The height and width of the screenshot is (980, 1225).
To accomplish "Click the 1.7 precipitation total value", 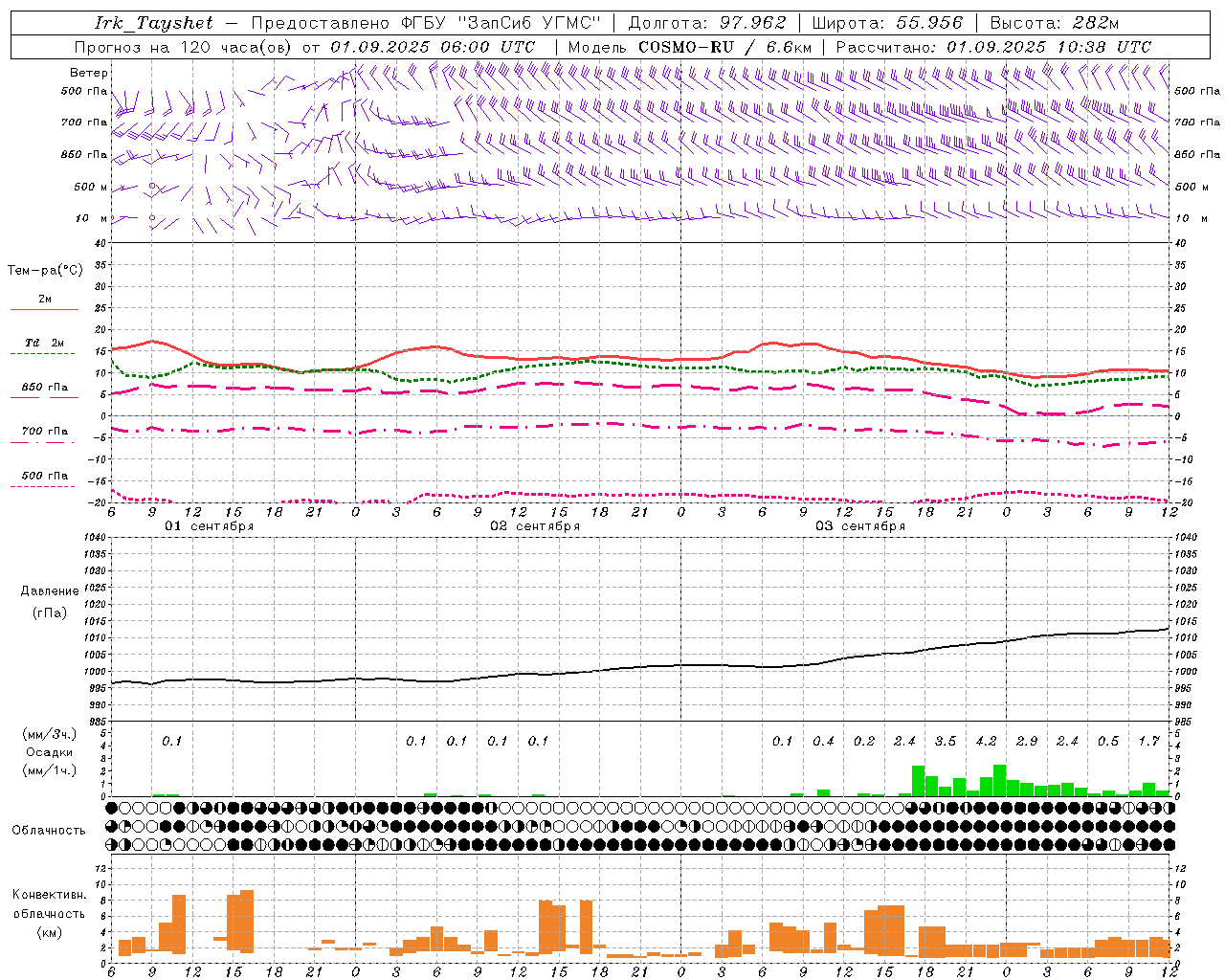I will tap(1149, 742).
